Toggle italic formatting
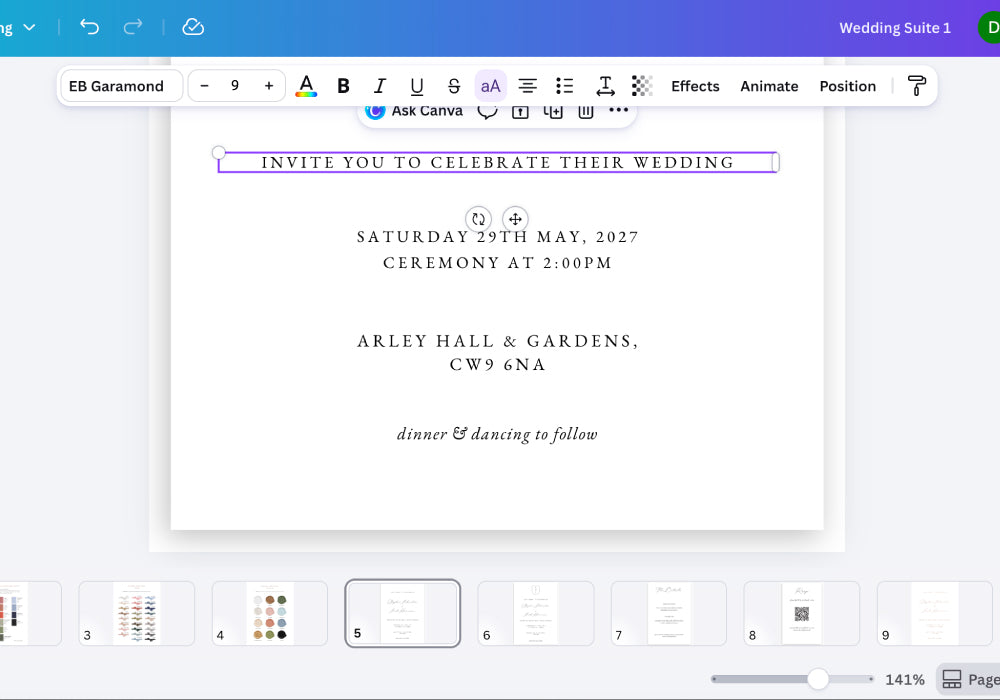Image resolution: width=1000 pixels, height=700 pixels. click(x=380, y=86)
